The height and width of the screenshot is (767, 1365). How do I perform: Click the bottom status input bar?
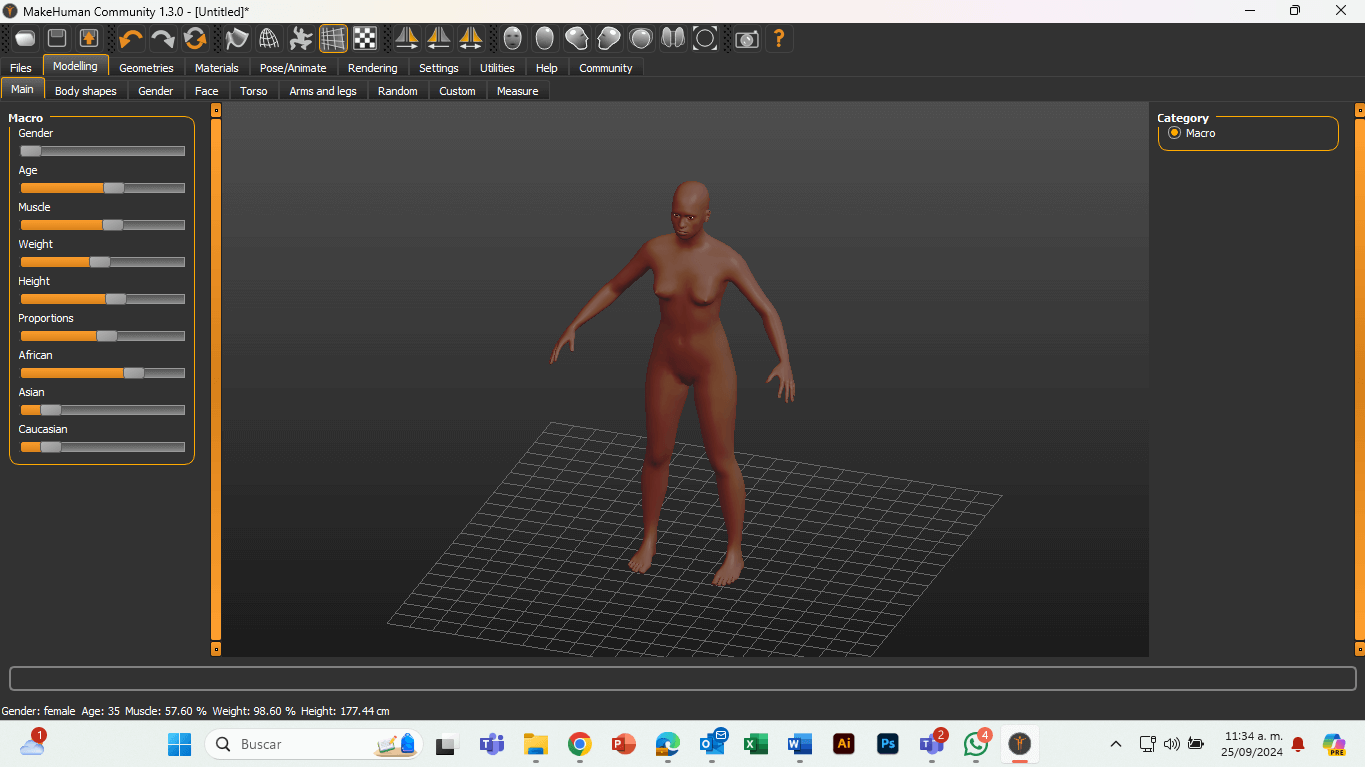[683, 679]
